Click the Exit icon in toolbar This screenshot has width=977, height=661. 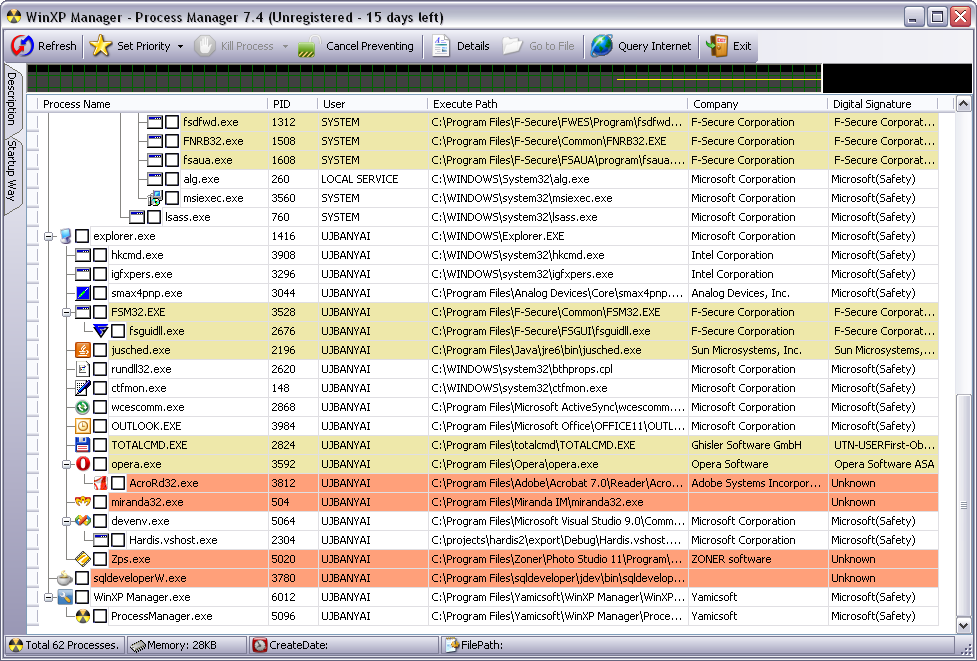717,46
